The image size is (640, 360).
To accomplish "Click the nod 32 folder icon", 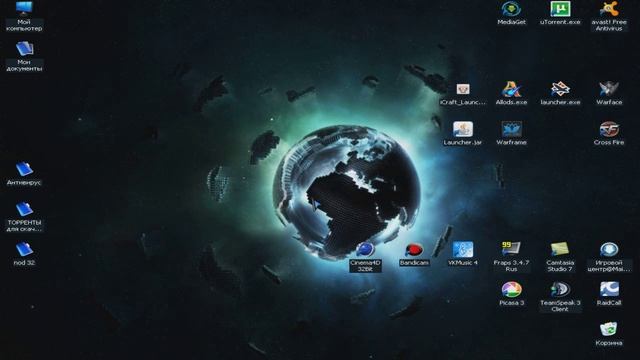I will click(24, 249).
